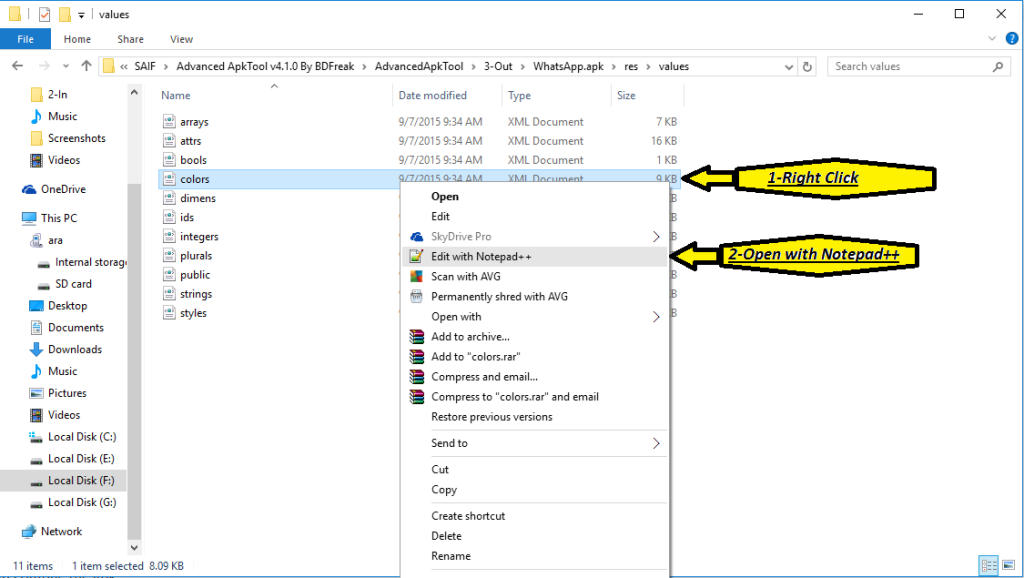Switch to Details view layout icon

click(989, 565)
